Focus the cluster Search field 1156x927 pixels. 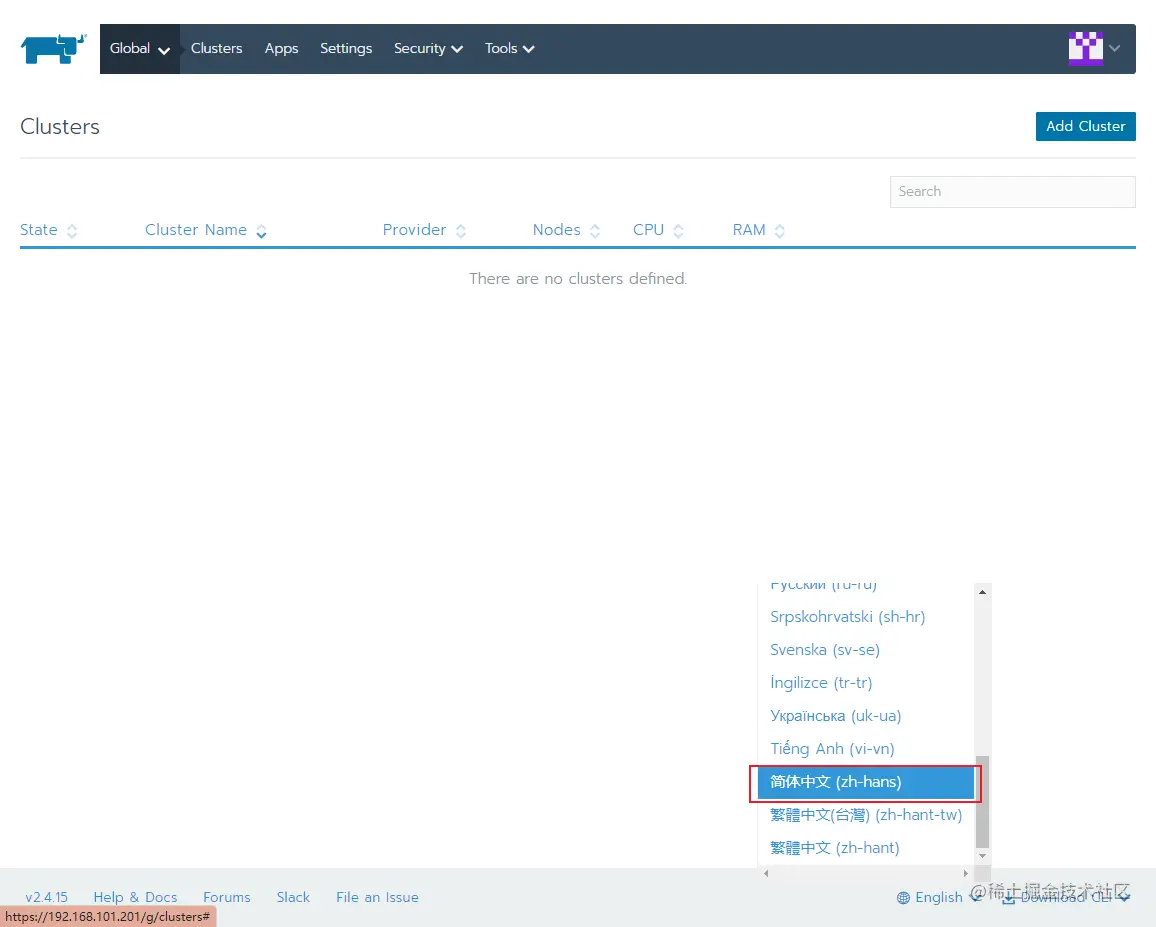1012,192
